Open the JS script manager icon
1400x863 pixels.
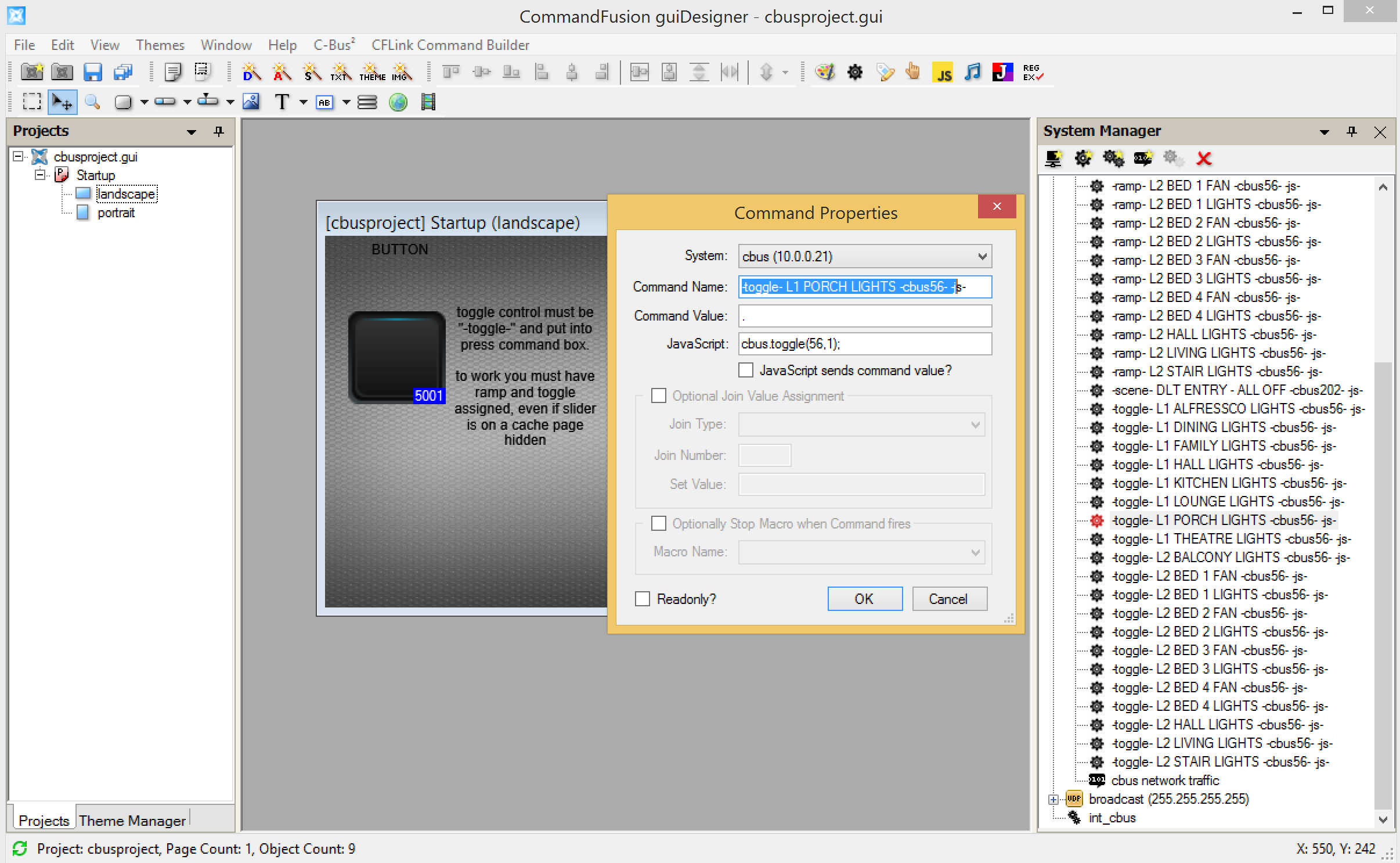[x=943, y=72]
